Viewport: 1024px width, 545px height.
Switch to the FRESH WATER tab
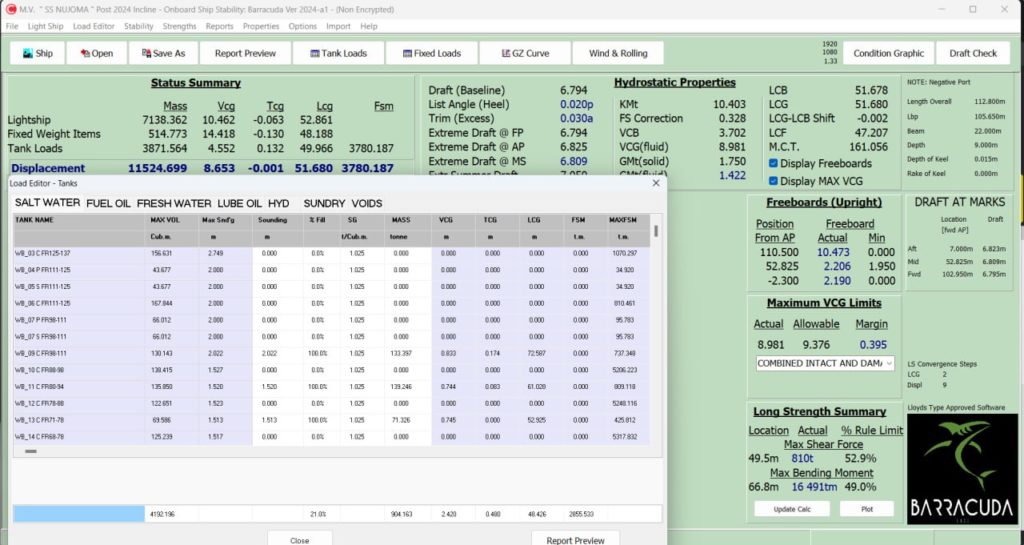[174, 204]
